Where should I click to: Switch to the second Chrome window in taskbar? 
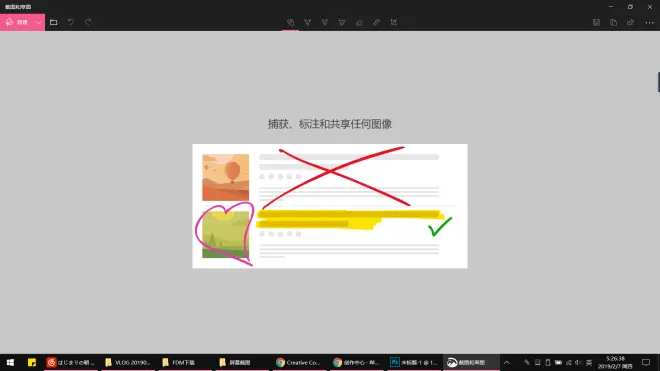coord(356,362)
